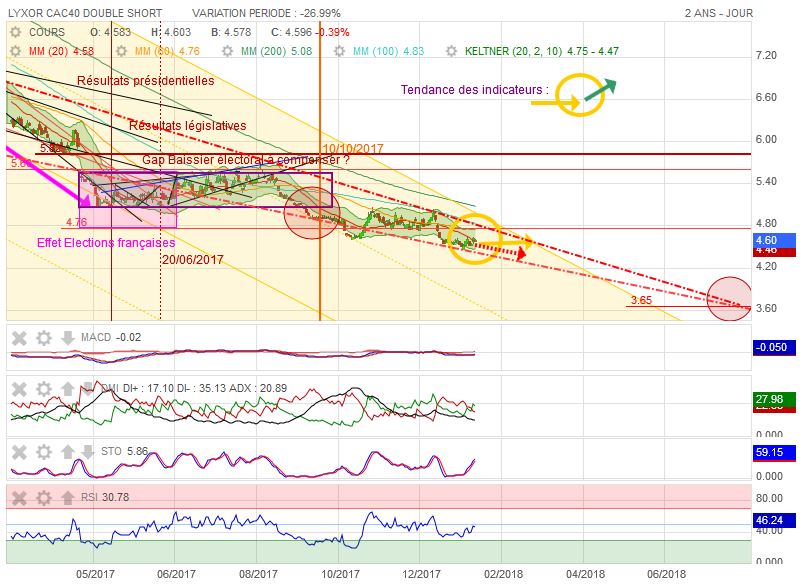Click the -0.39% daily change value

click(333, 32)
